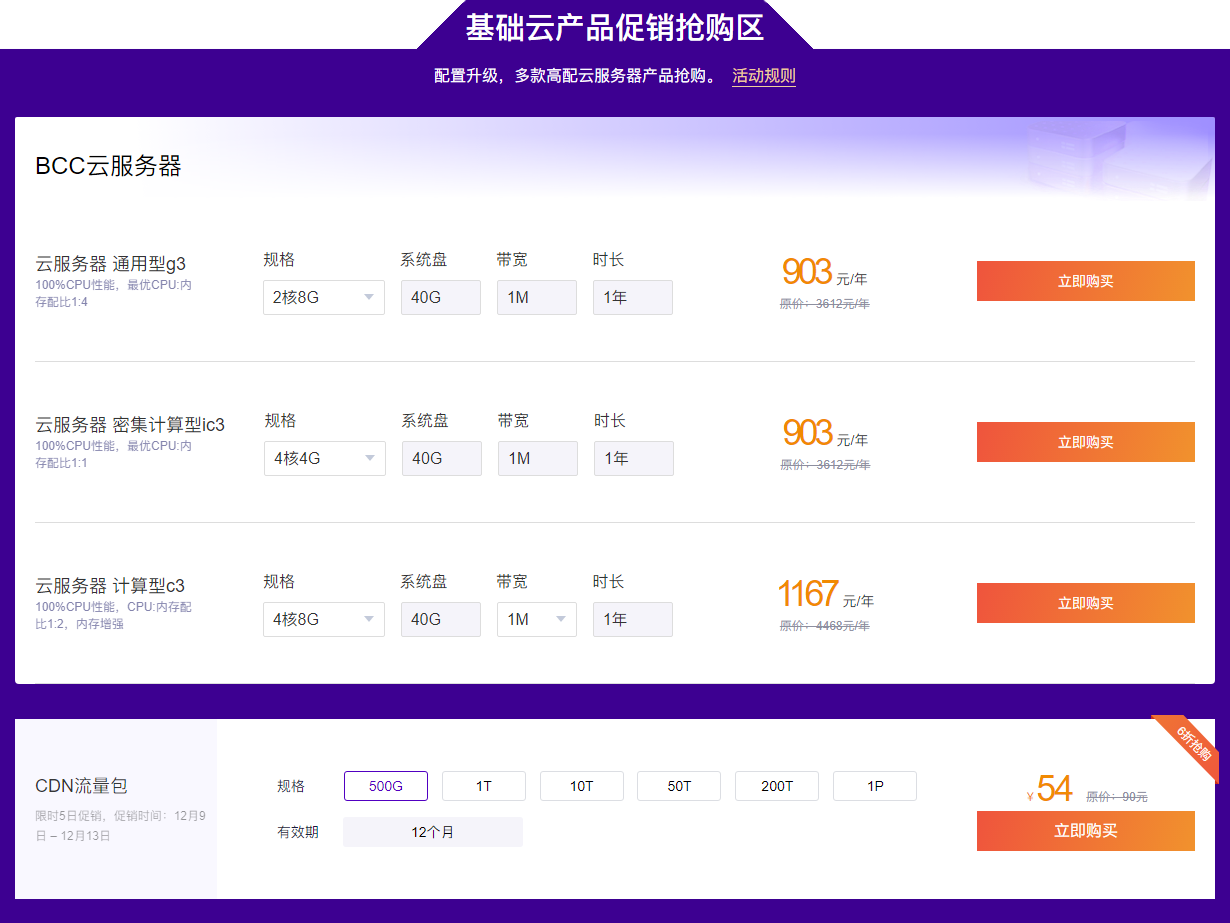The width and height of the screenshot is (1230, 923).
Task: Click the 原价 4468元/年 strikethrough text
Action: tap(825, 626)
